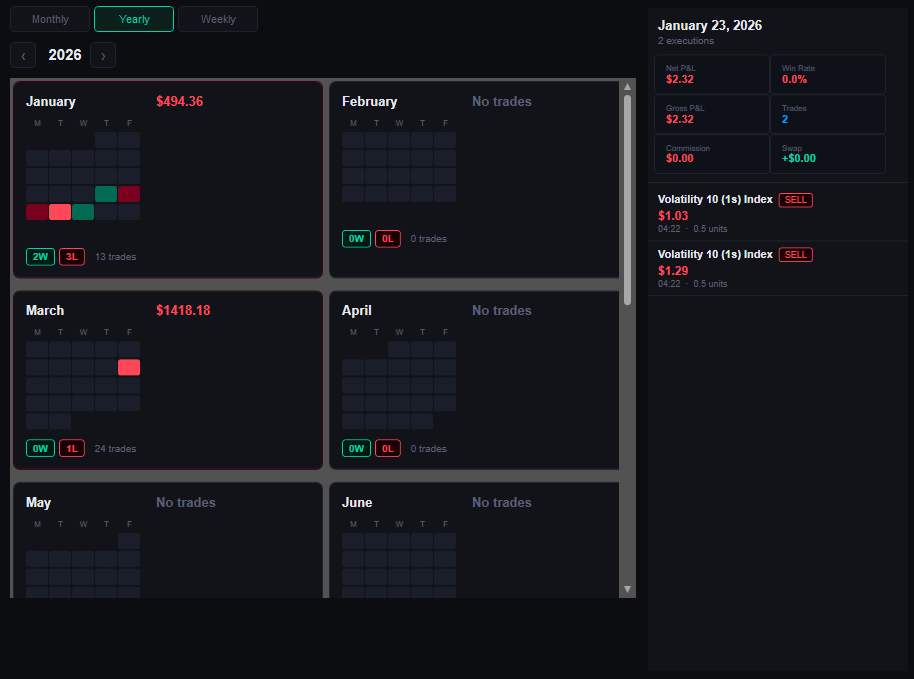Click the Swap stat card showing +$0.00

coord(830,154)
